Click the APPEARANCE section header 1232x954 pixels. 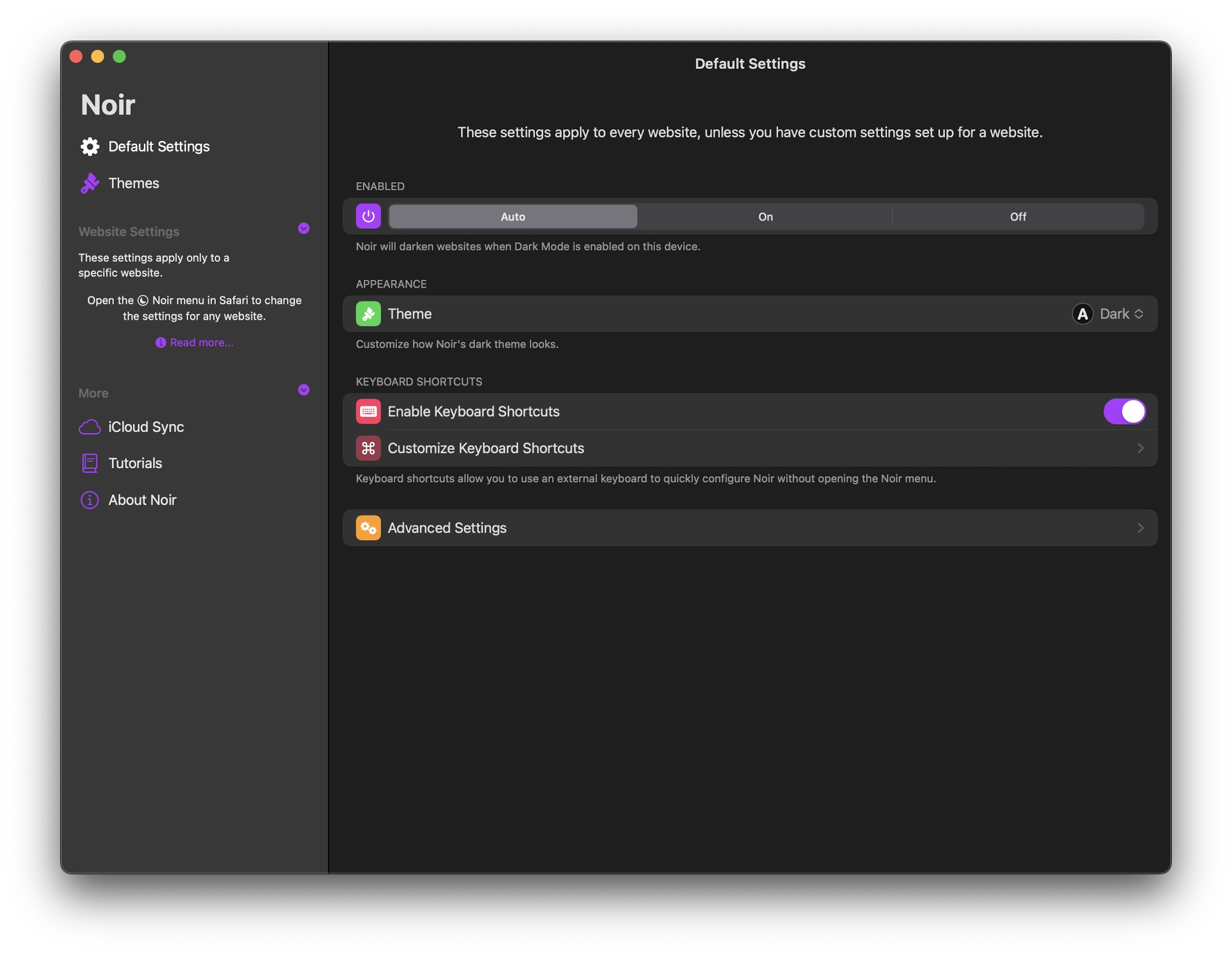[391, 284]
